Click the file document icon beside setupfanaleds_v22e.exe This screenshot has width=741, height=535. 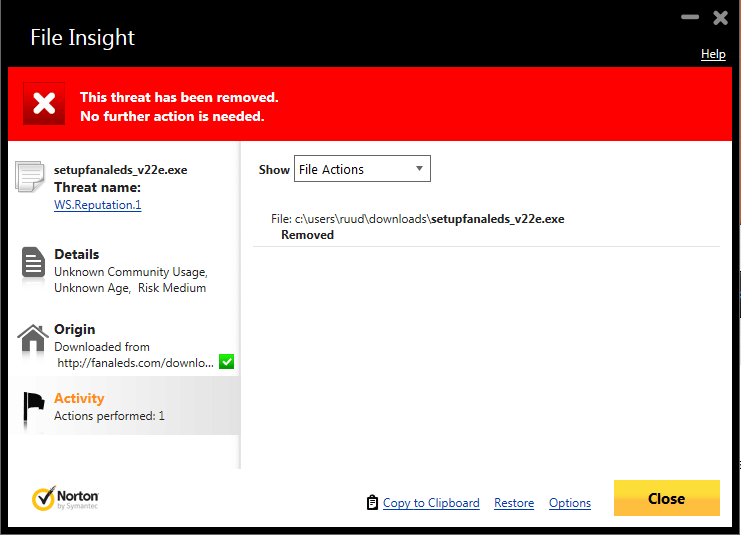30,177
